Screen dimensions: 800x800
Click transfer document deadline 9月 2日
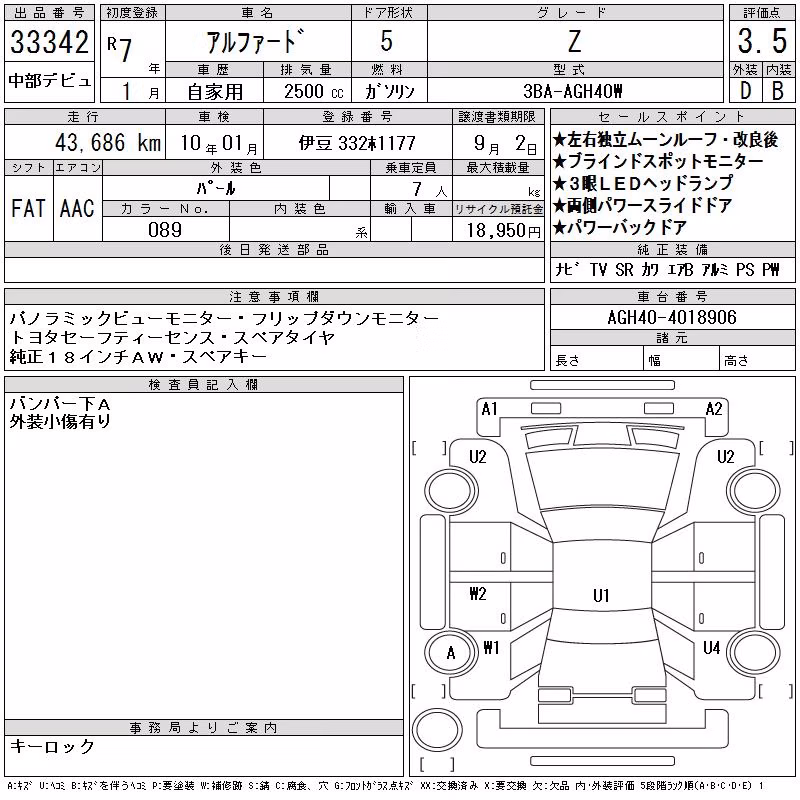pyautogui.click(x=505, y=144)
